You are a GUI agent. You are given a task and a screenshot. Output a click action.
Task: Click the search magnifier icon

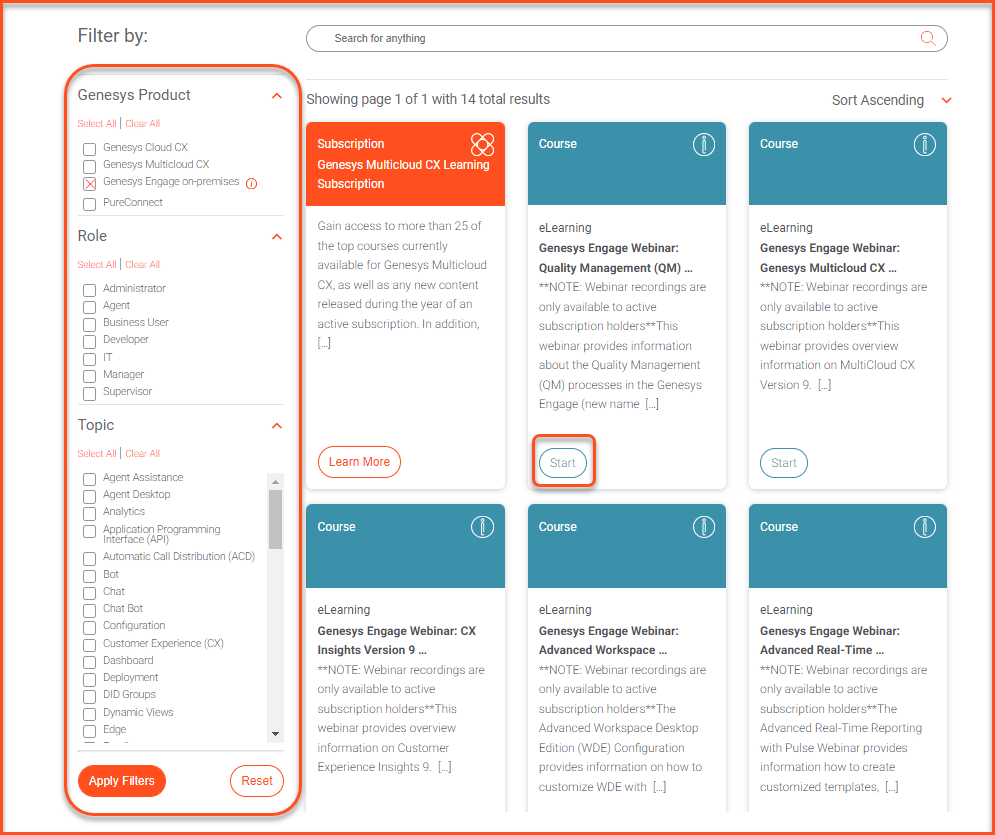928,38
